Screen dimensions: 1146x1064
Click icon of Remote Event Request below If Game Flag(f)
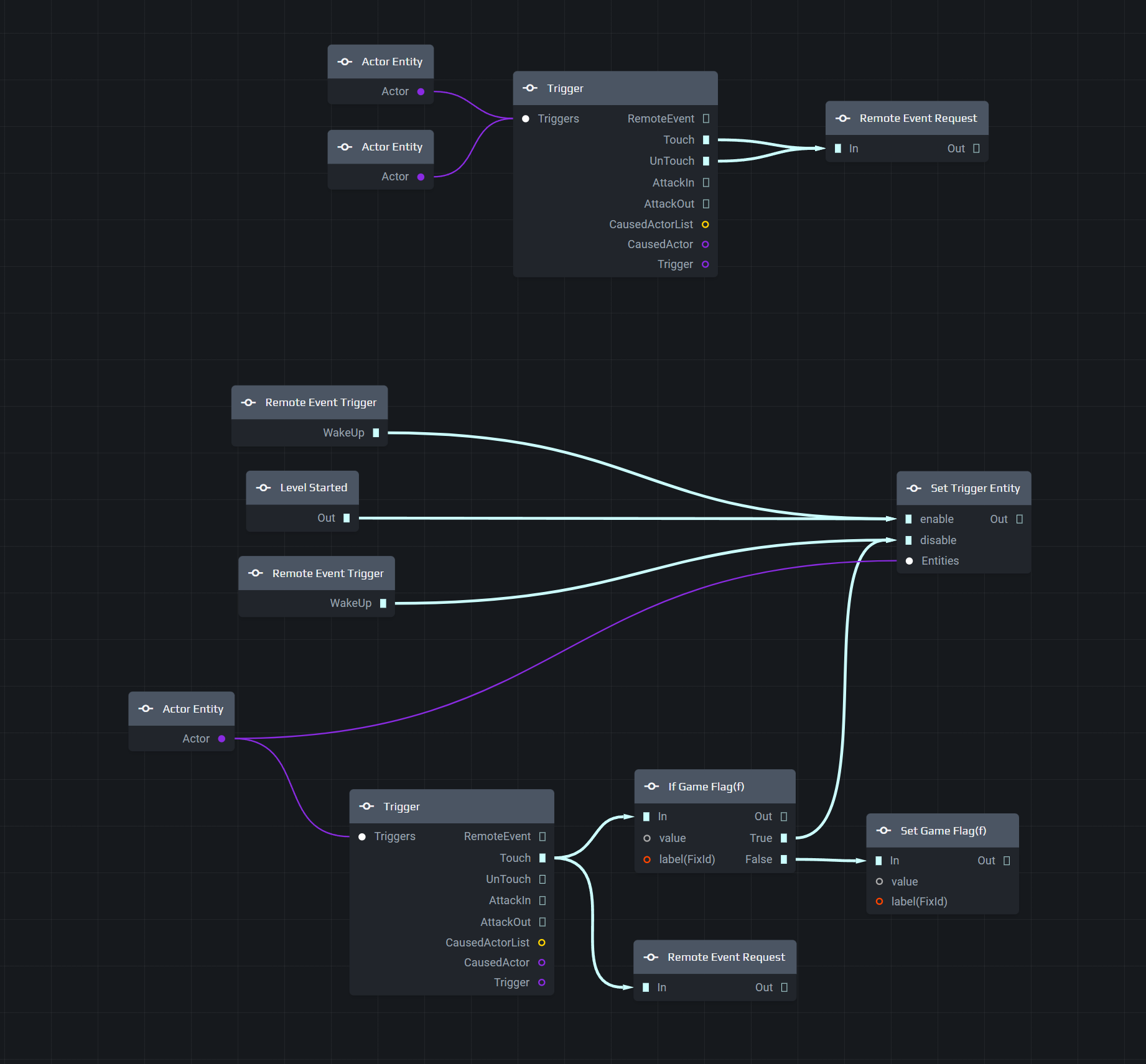coord(651,957)
